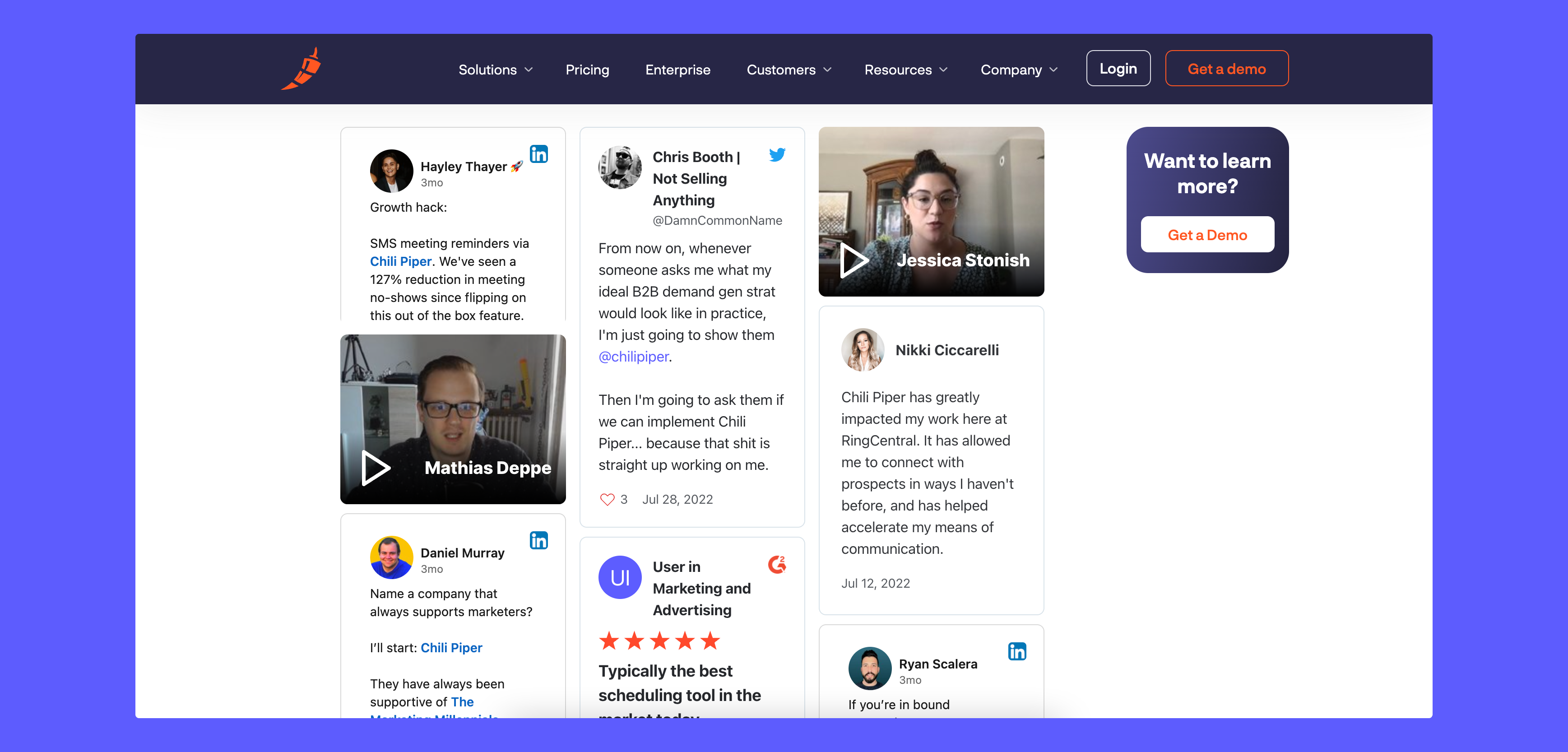Click the UI initials avatar on G2 review
1568x752 pixels.
(x=620, y=577)
